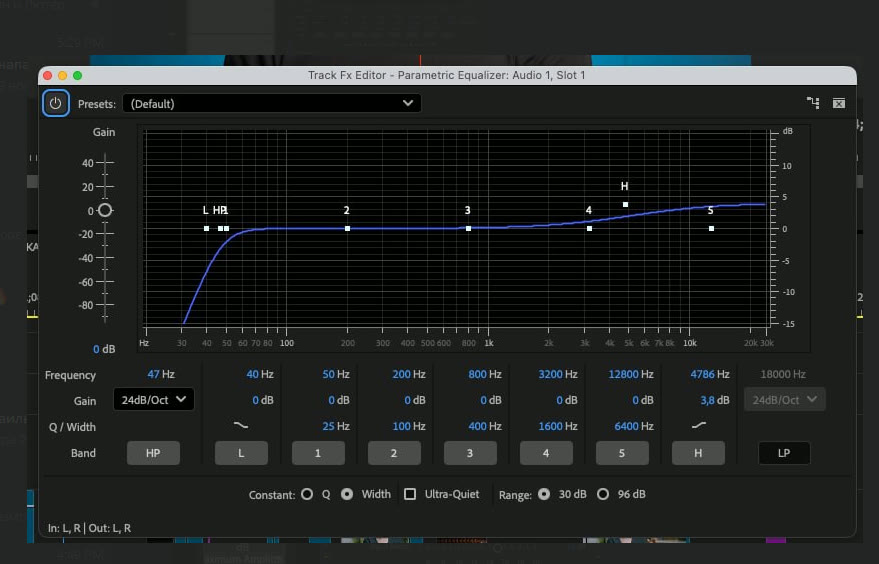Select control point 3 on graph
The width and height of the screenshot is (879, 564).
tap(469, 228)
